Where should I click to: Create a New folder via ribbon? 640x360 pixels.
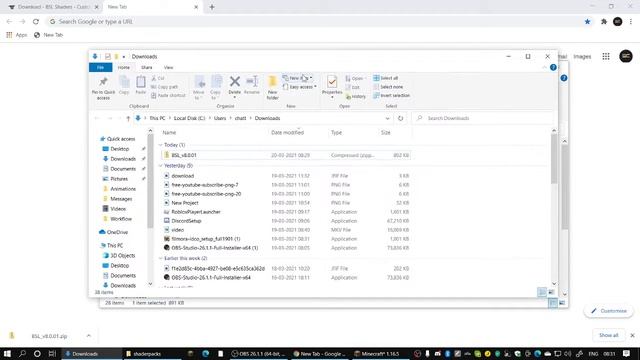tap(272, 87)
